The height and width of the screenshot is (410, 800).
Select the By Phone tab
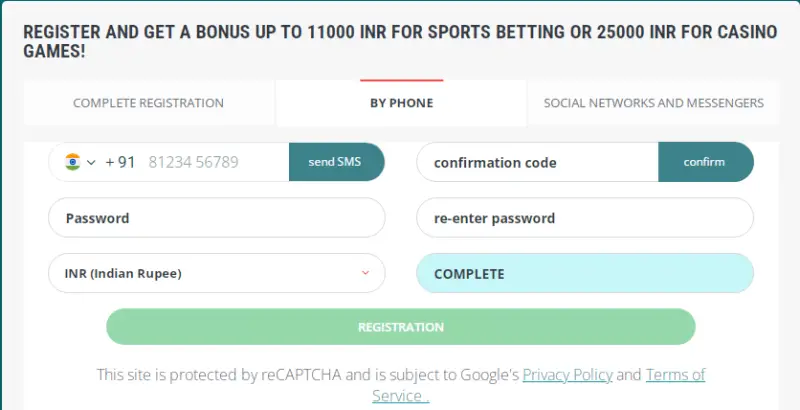pos(401,103)
